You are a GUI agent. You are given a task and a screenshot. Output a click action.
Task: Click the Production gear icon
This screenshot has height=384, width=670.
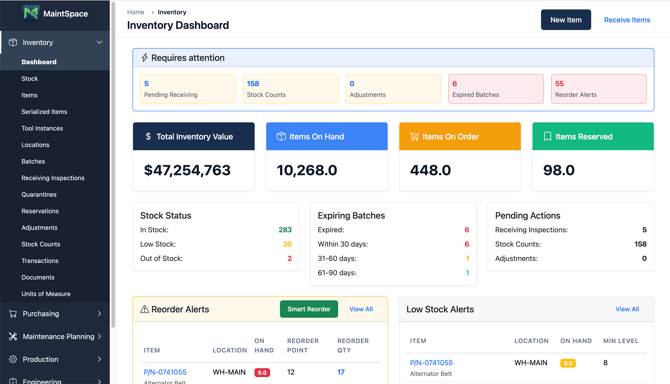pos(13,359)
